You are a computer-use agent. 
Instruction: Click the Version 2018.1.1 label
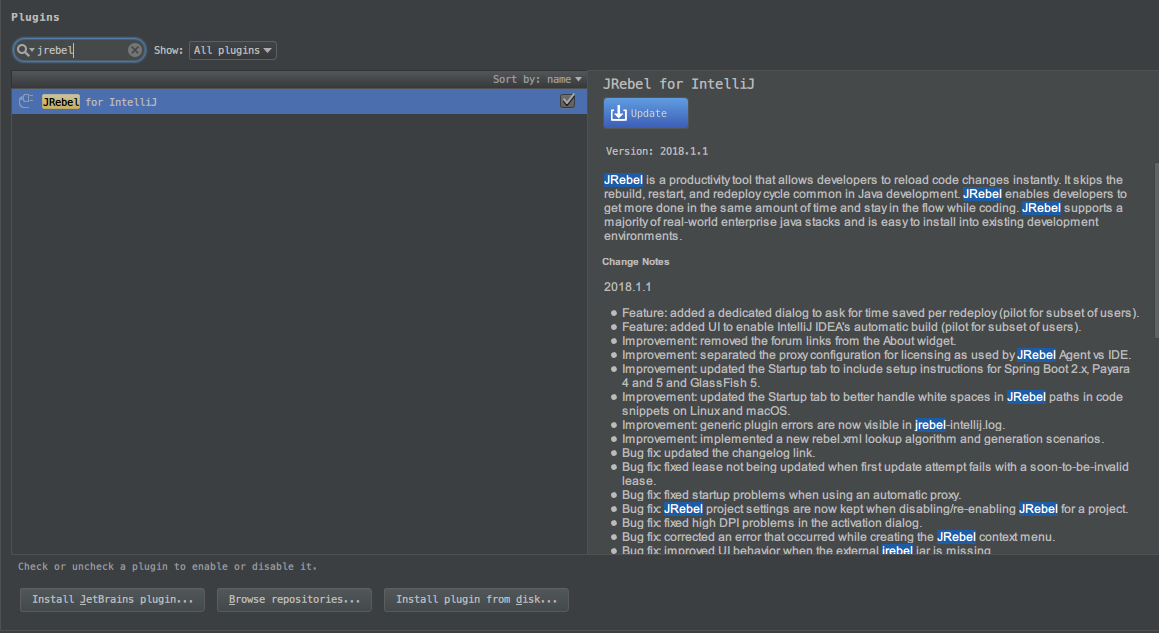coord(656,151)
